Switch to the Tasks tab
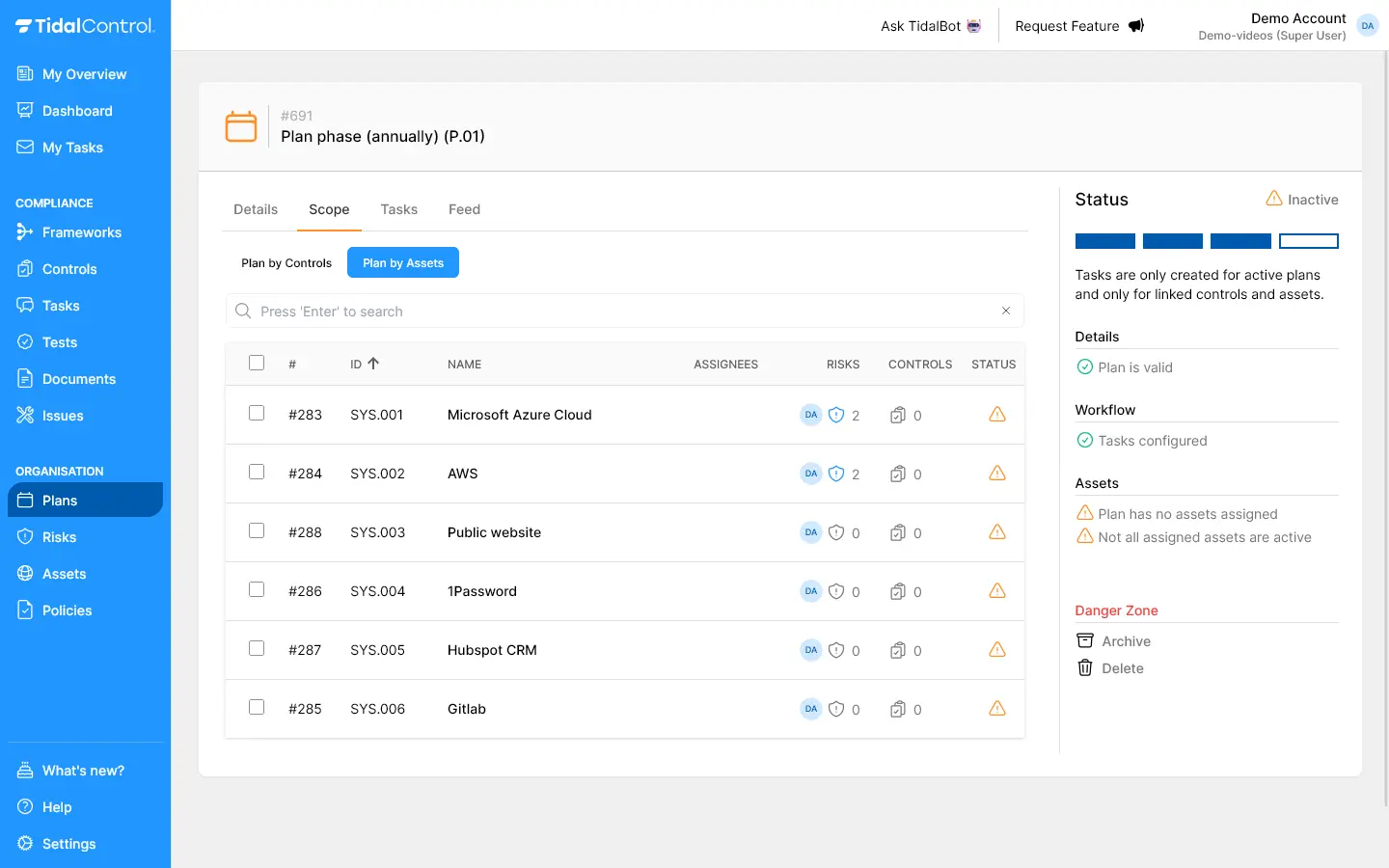The image size is (1389, 868). click(398, 209)
